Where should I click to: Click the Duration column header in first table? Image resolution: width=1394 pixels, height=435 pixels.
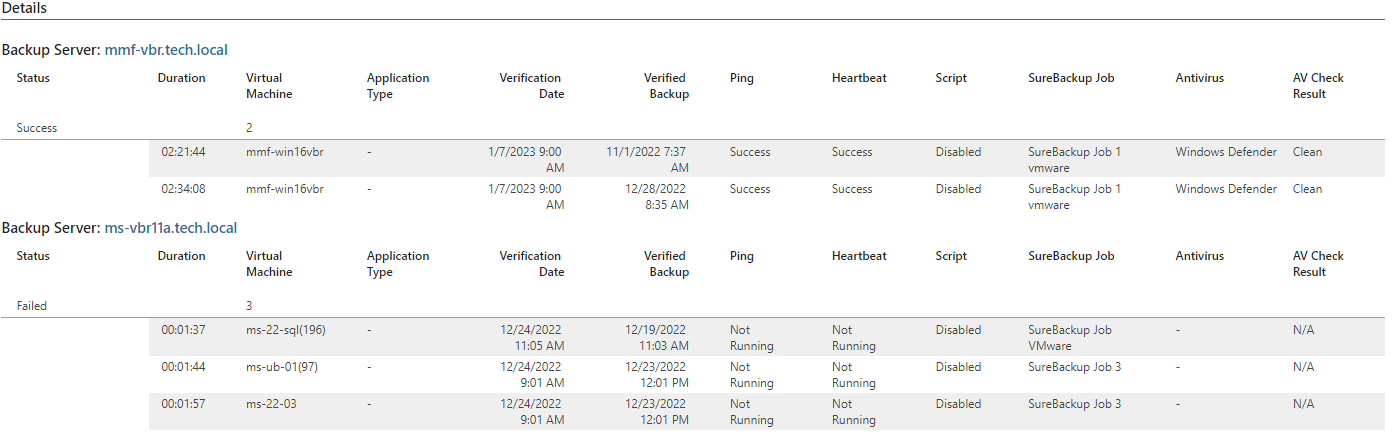[x=181, y=78]
